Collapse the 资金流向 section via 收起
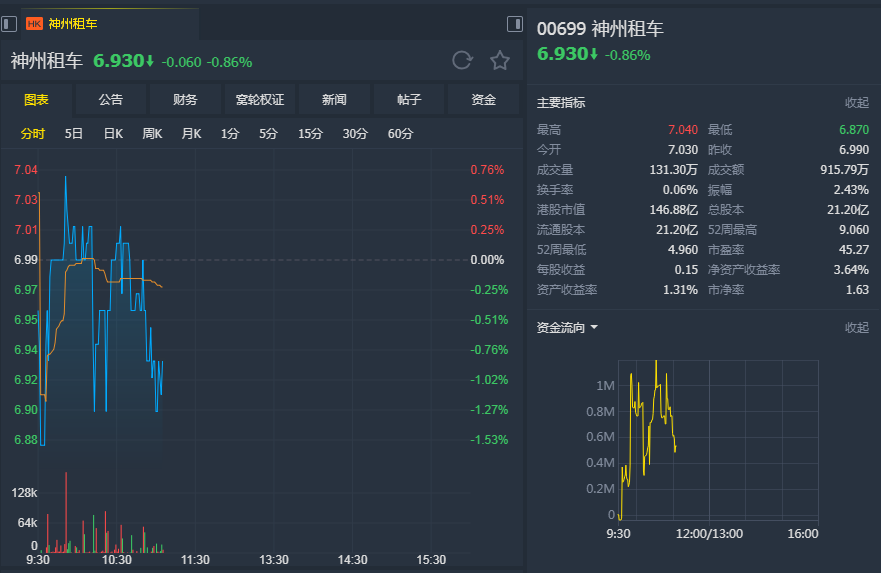This screenshot has width=881, height=573. pyautogui.click(x=857, y=327)
